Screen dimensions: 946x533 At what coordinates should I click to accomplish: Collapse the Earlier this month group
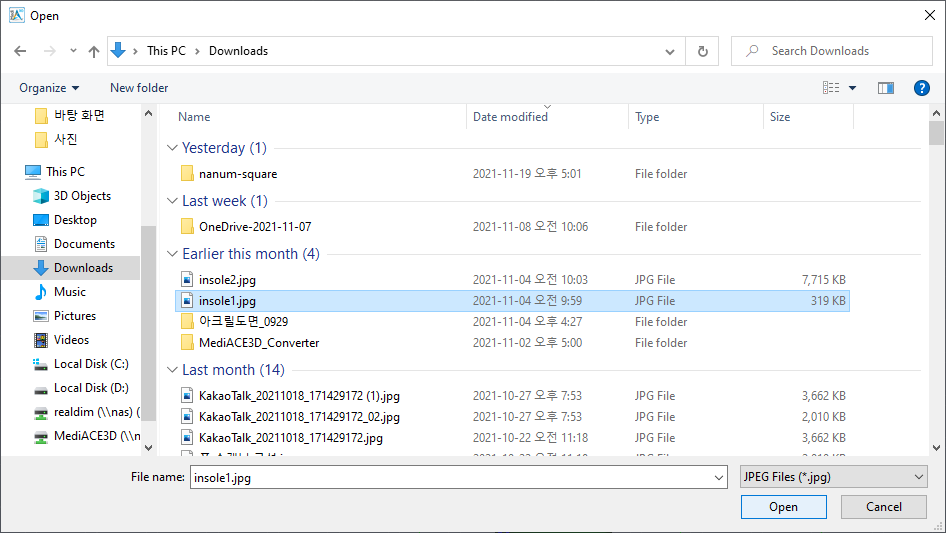pyautogui.click(x=172, y=254)
